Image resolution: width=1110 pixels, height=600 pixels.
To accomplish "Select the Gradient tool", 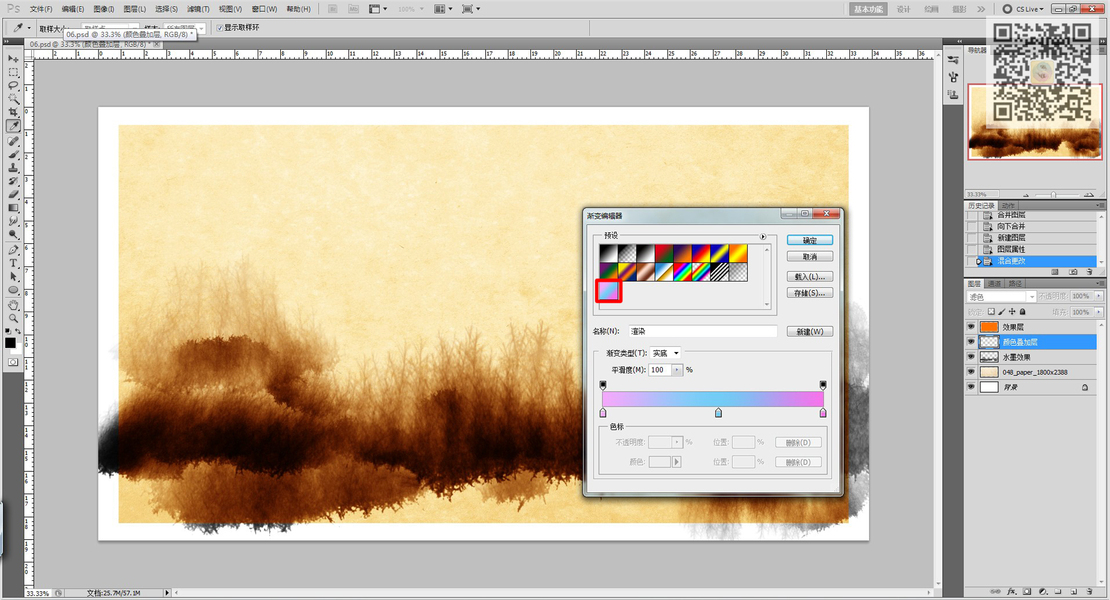I will pos(13,207).
